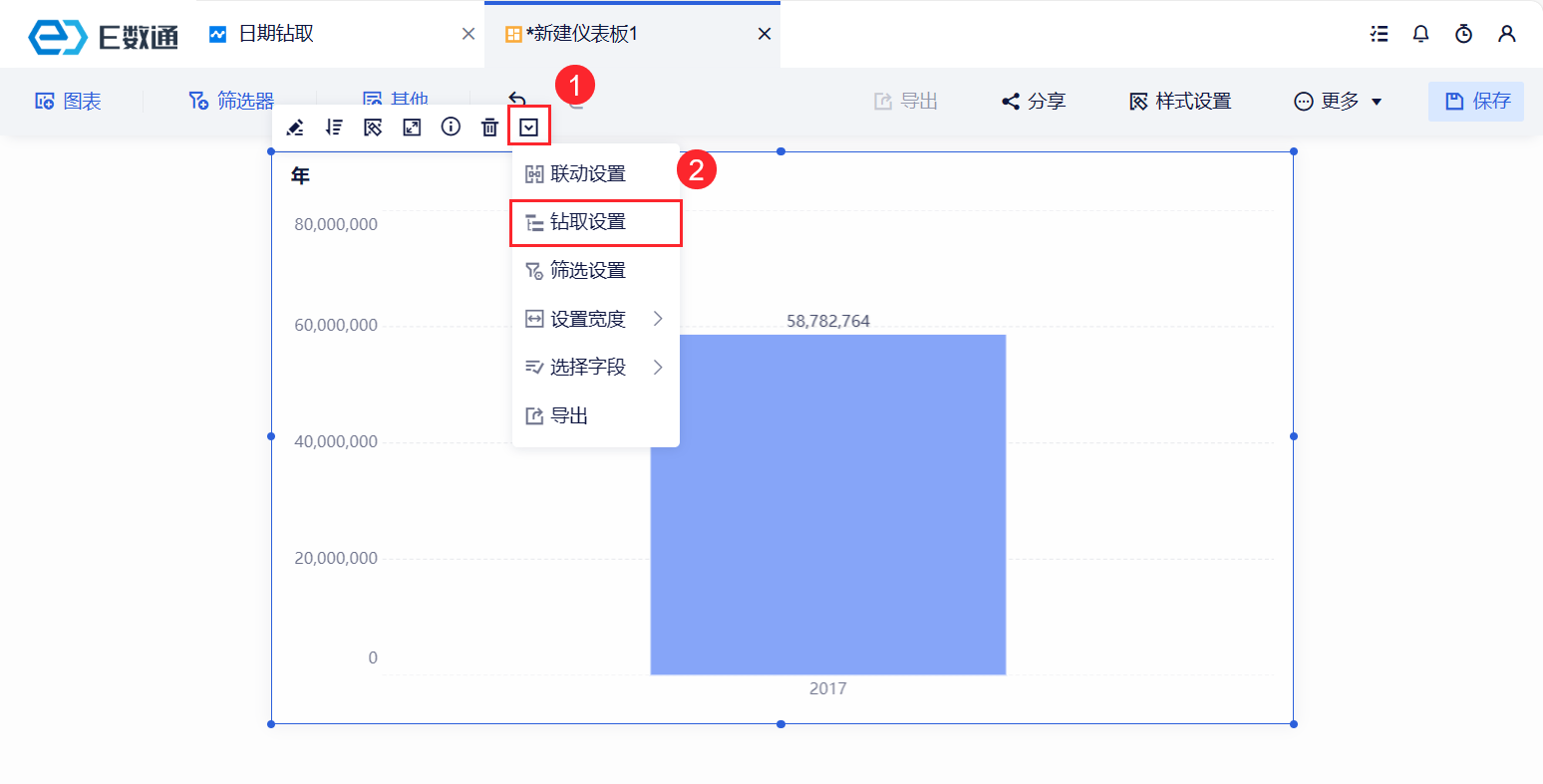Open the notification bell icon
Viewport: 1543px width, 784px height.
coord(1420,34)
